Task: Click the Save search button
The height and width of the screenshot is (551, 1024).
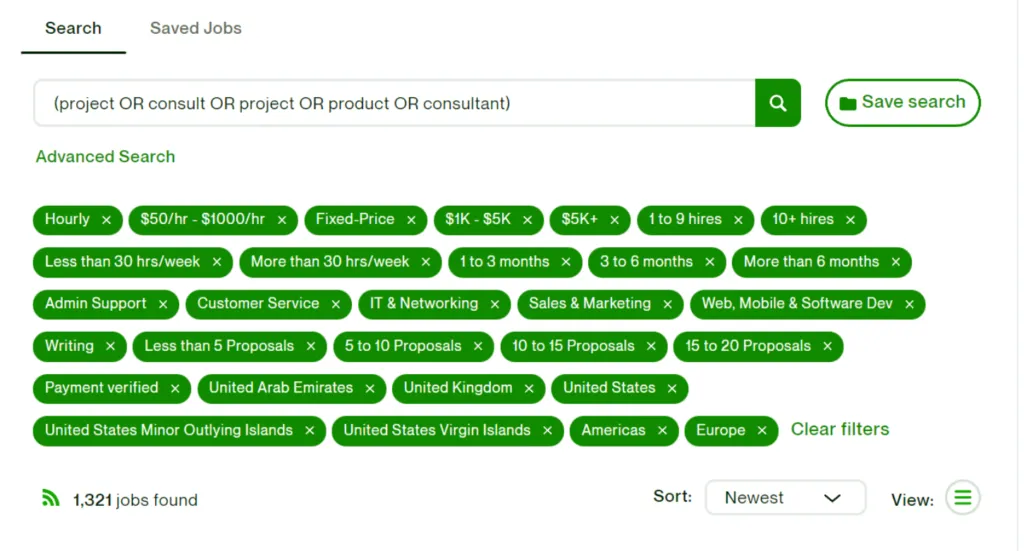Action: pos(902,102)
